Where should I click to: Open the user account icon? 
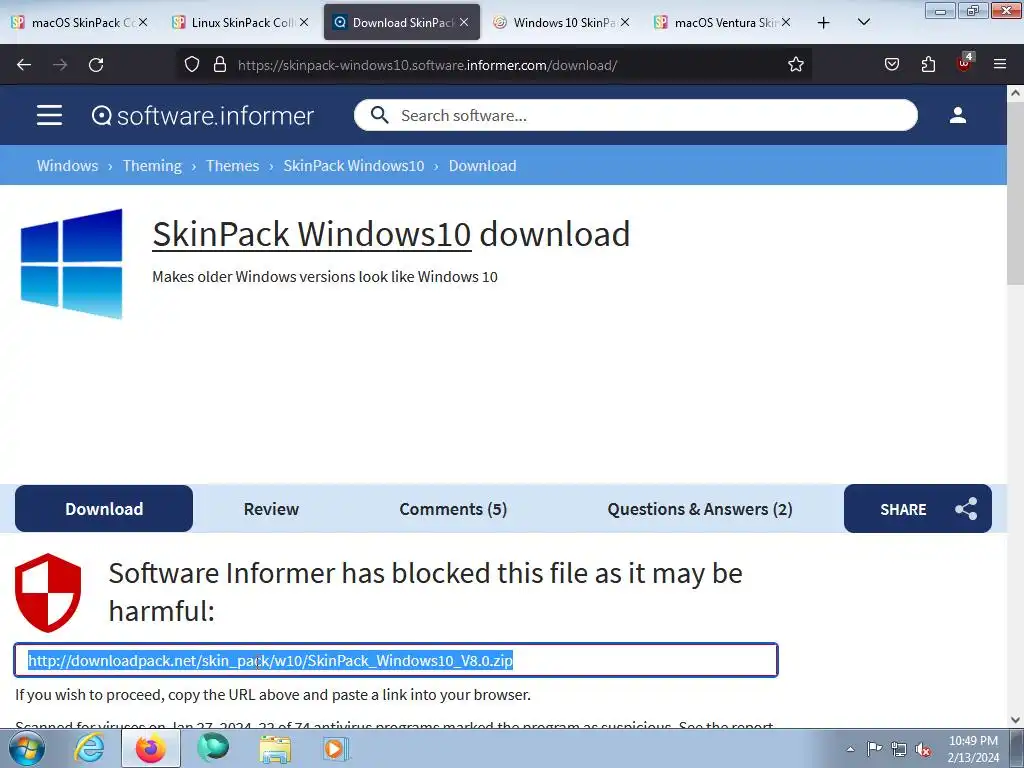coord(957,115)
